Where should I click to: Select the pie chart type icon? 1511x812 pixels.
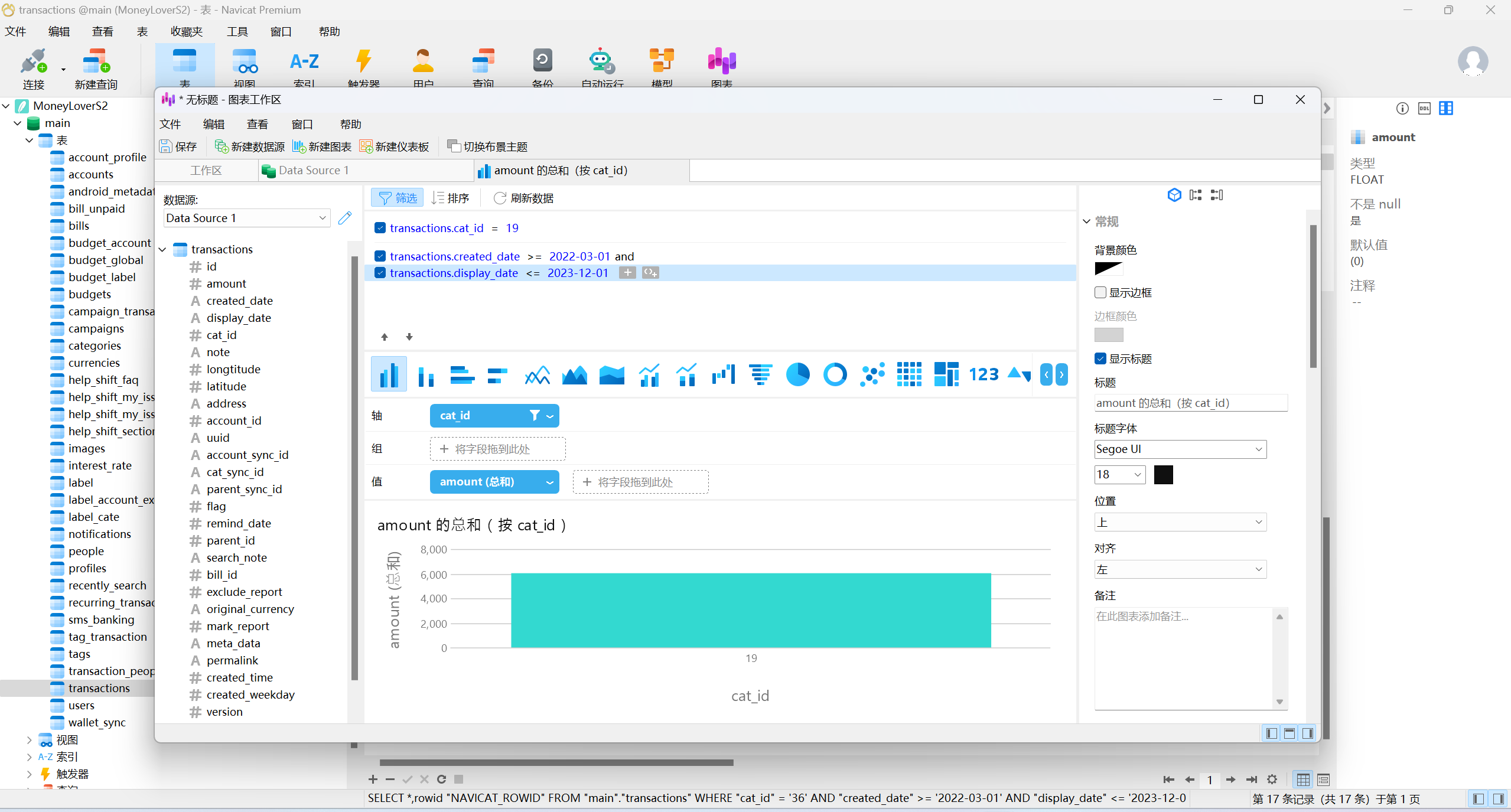pos(797,374)
